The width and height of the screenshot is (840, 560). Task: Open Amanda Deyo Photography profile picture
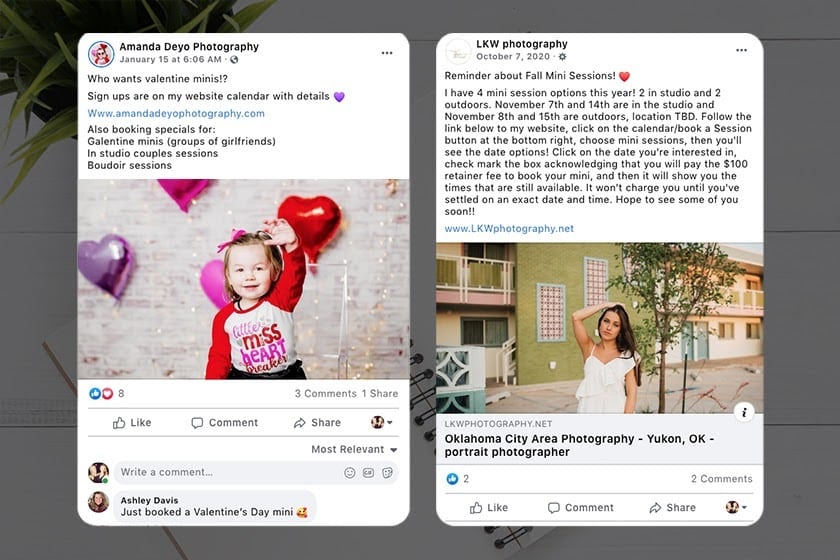click(101, 54)
